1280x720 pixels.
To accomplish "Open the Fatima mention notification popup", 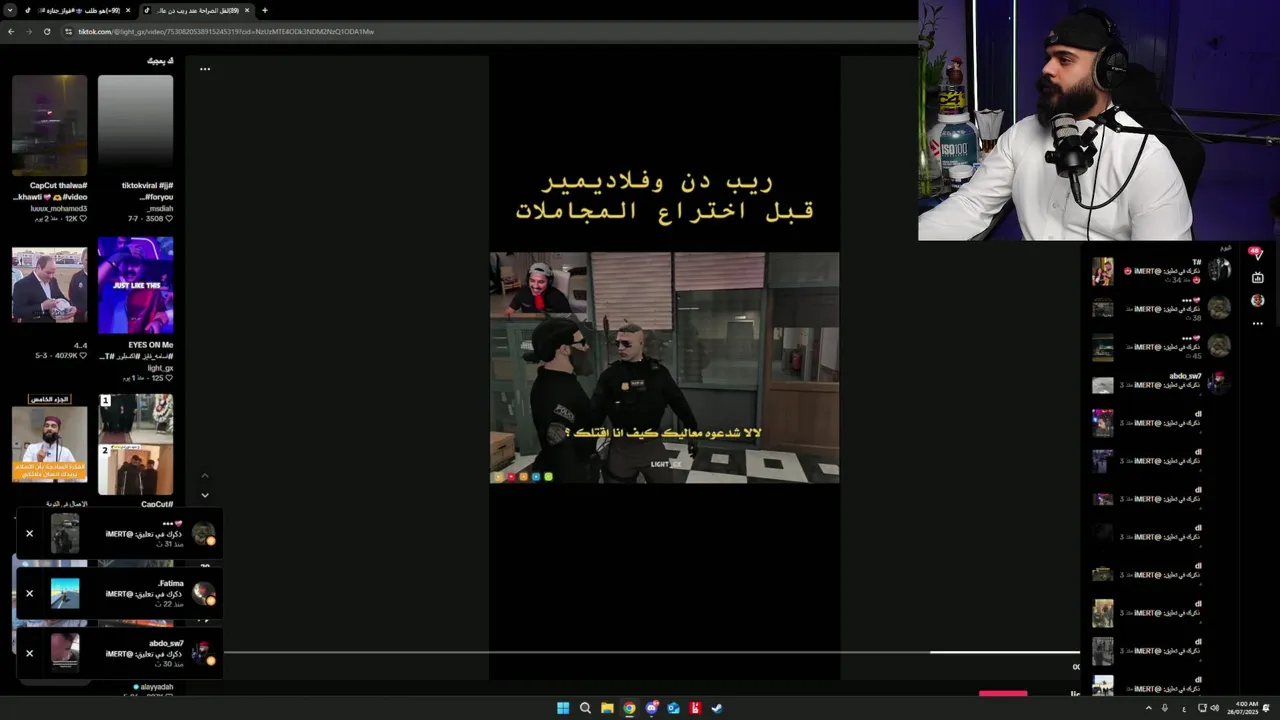I will click(119, 593).
